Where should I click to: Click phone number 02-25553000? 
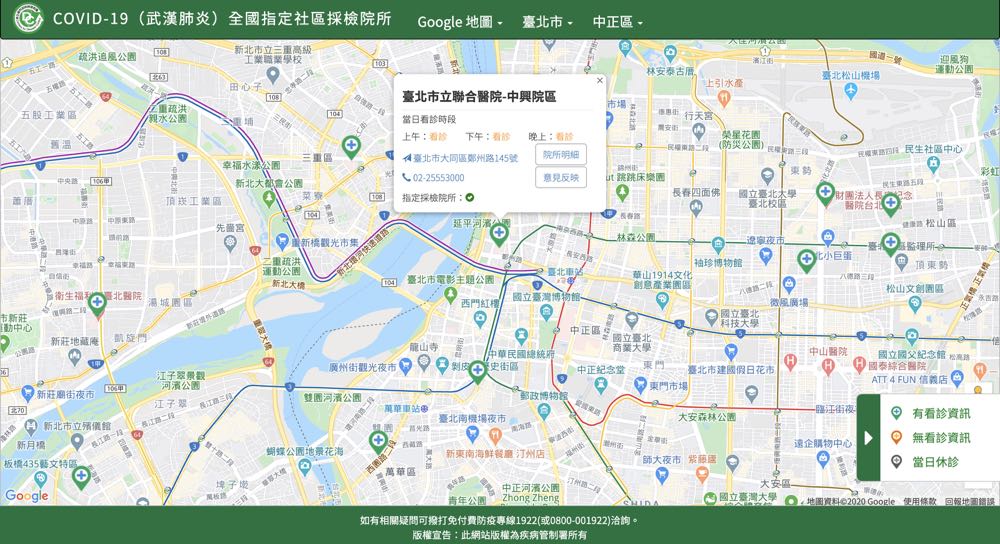(x=438, y=177)
